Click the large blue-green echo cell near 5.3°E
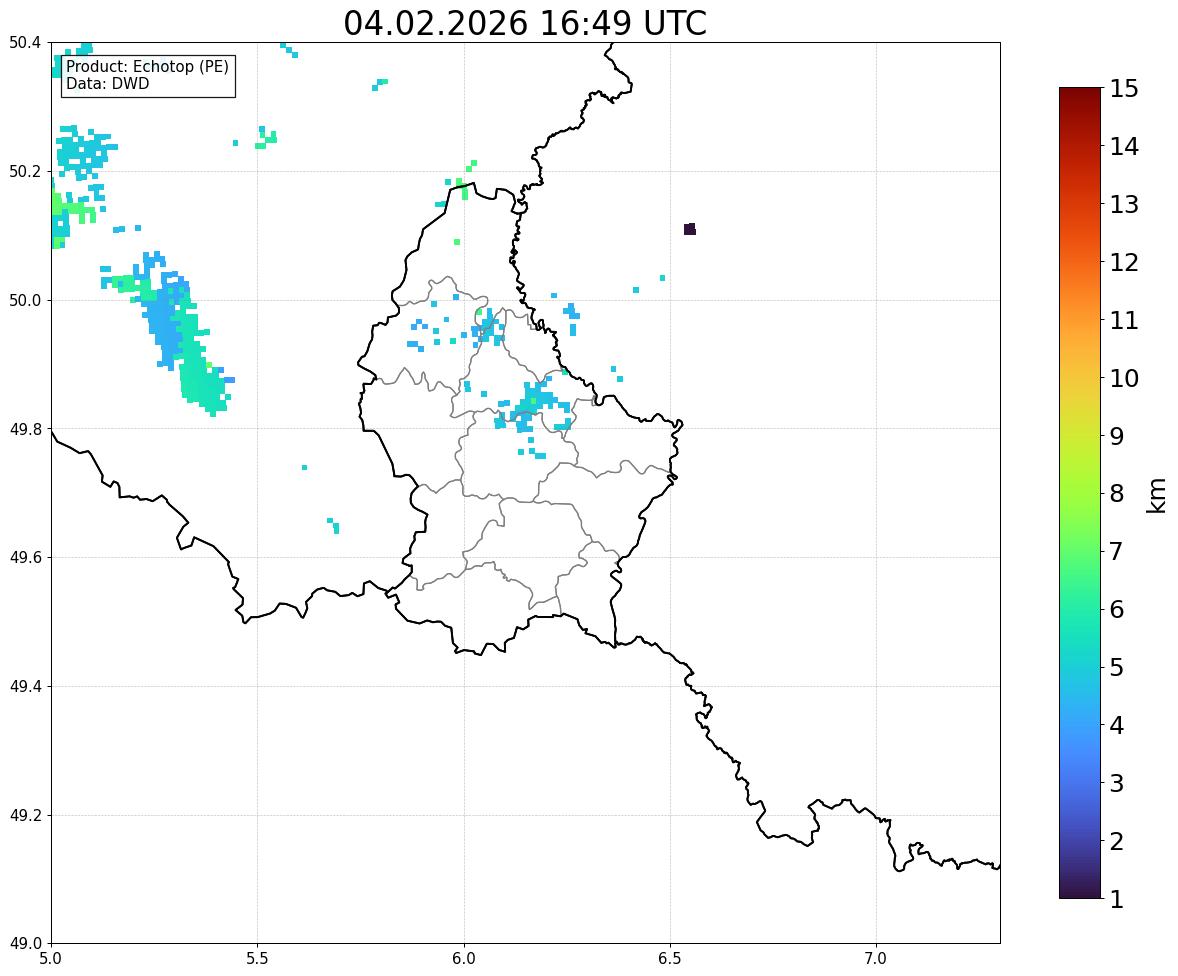 pyautogui.click(x=180, y=334)
